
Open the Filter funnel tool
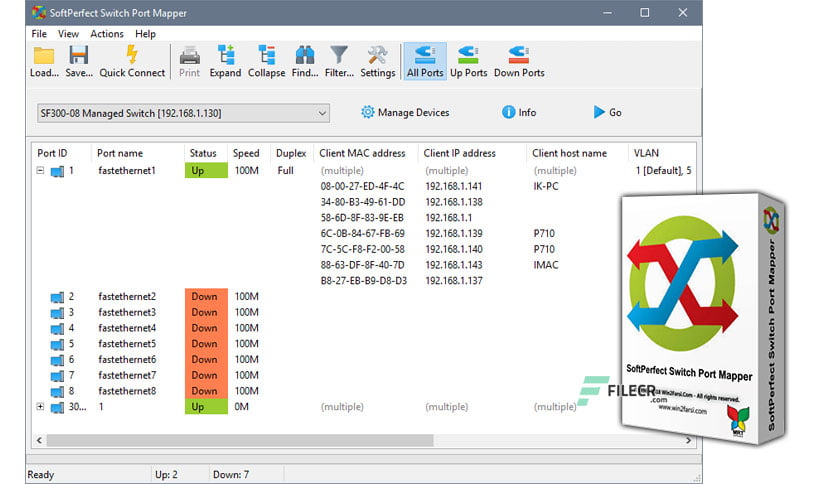(x=339, y=55)
